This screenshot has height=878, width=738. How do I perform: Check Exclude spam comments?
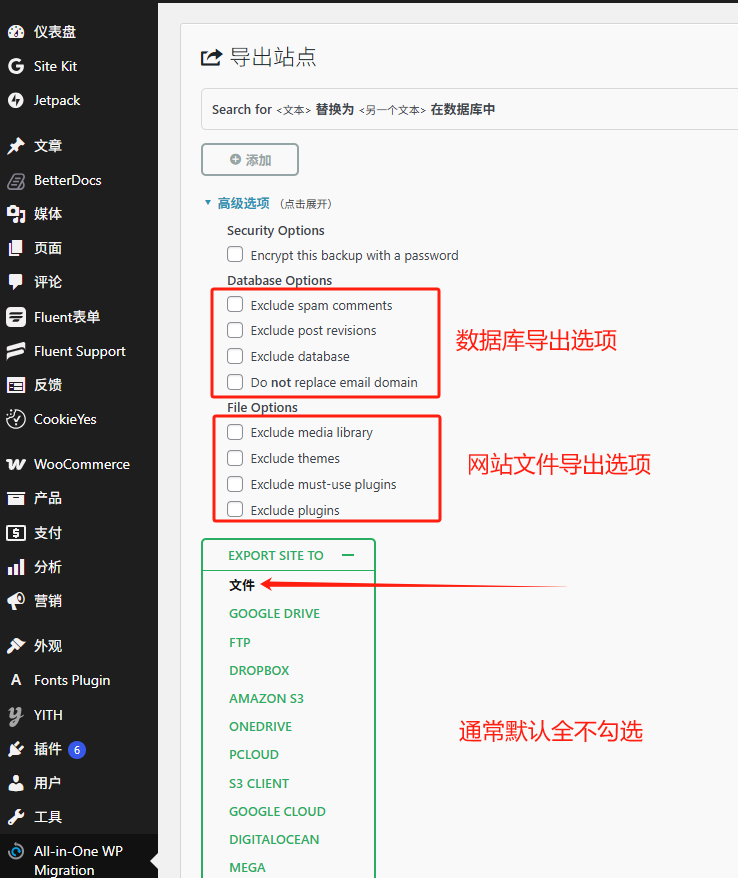(235, 304)
